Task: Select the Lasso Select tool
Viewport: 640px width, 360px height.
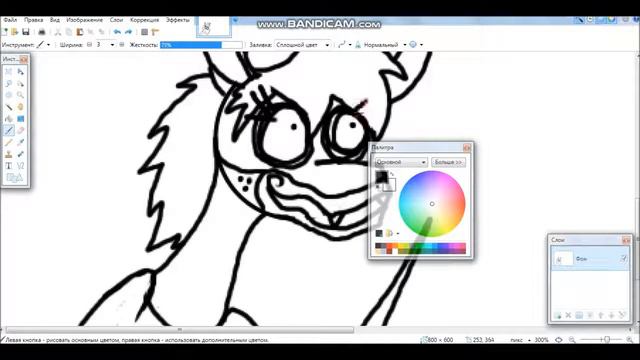Action: (x=9, y=84)
